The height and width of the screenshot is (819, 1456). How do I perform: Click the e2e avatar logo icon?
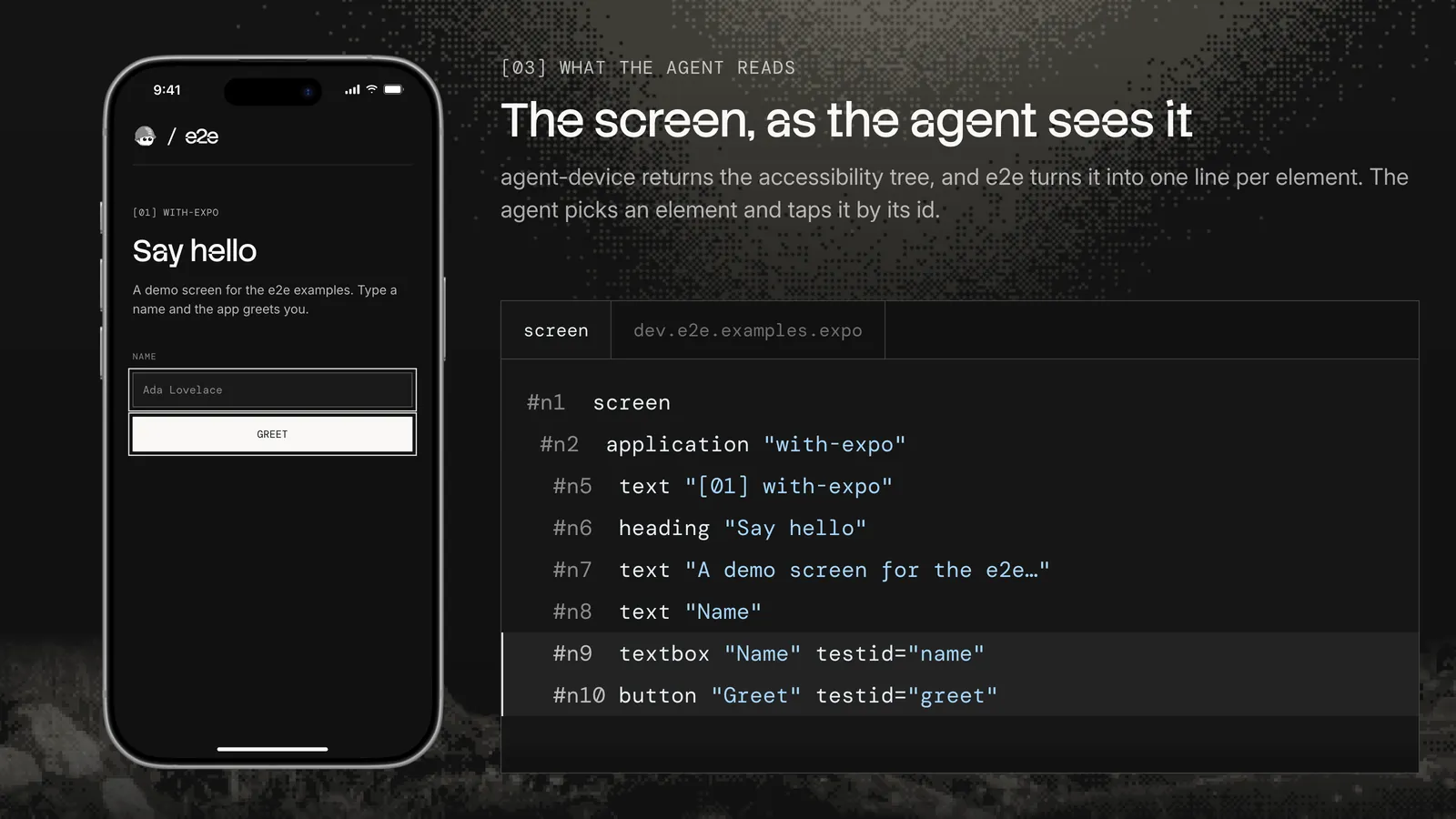[x=145, y=136]
